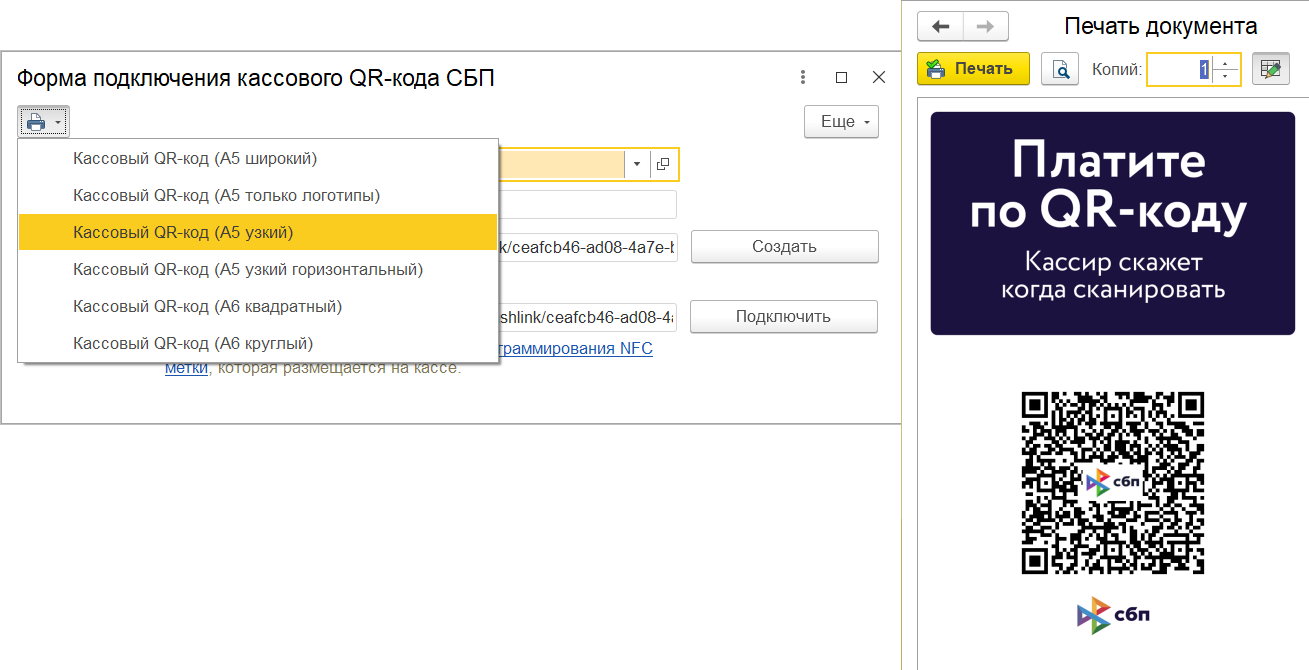Go forward in Печать документа window
The image size is (1309, 670).
[x=986, y=26]
